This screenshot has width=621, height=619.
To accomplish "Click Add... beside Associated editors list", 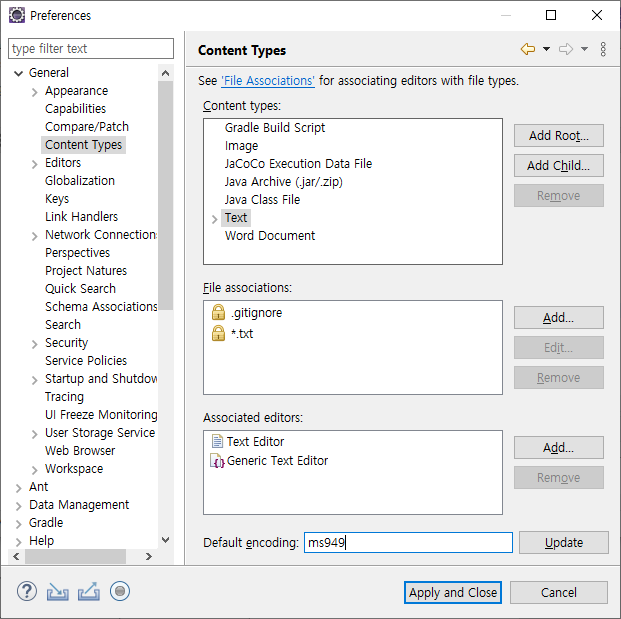I will point(559,448).
